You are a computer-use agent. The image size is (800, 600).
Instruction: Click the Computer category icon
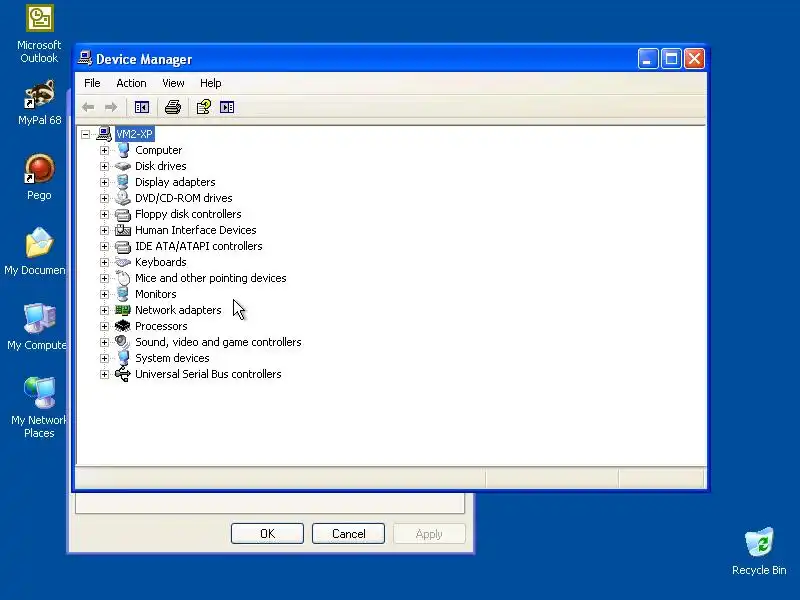pos(123,150)
